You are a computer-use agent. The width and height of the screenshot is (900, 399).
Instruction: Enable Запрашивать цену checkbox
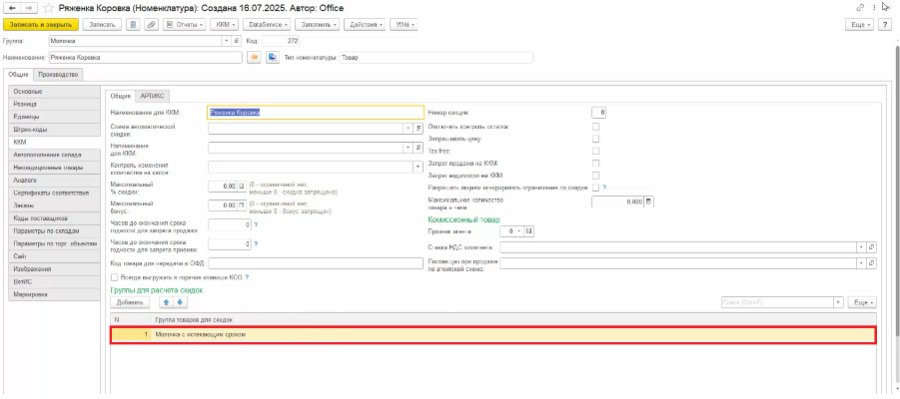coord(596,138)
